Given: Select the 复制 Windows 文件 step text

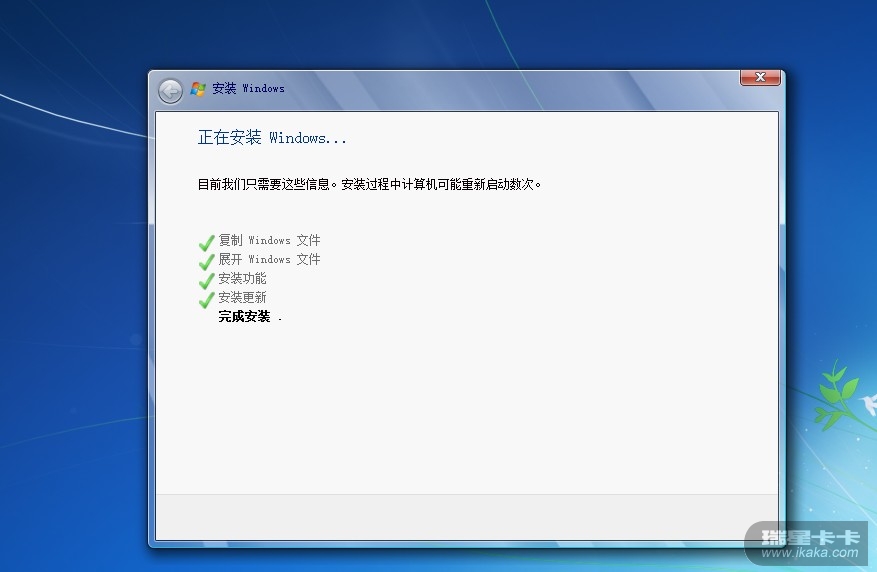Looking at the screenshot, I should pos(269,240).
